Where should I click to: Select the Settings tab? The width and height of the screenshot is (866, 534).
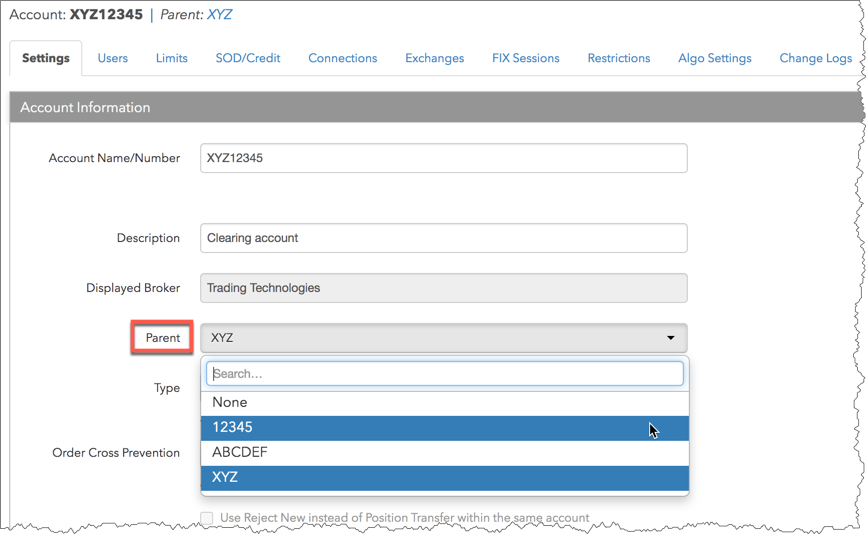pos(46,58)
